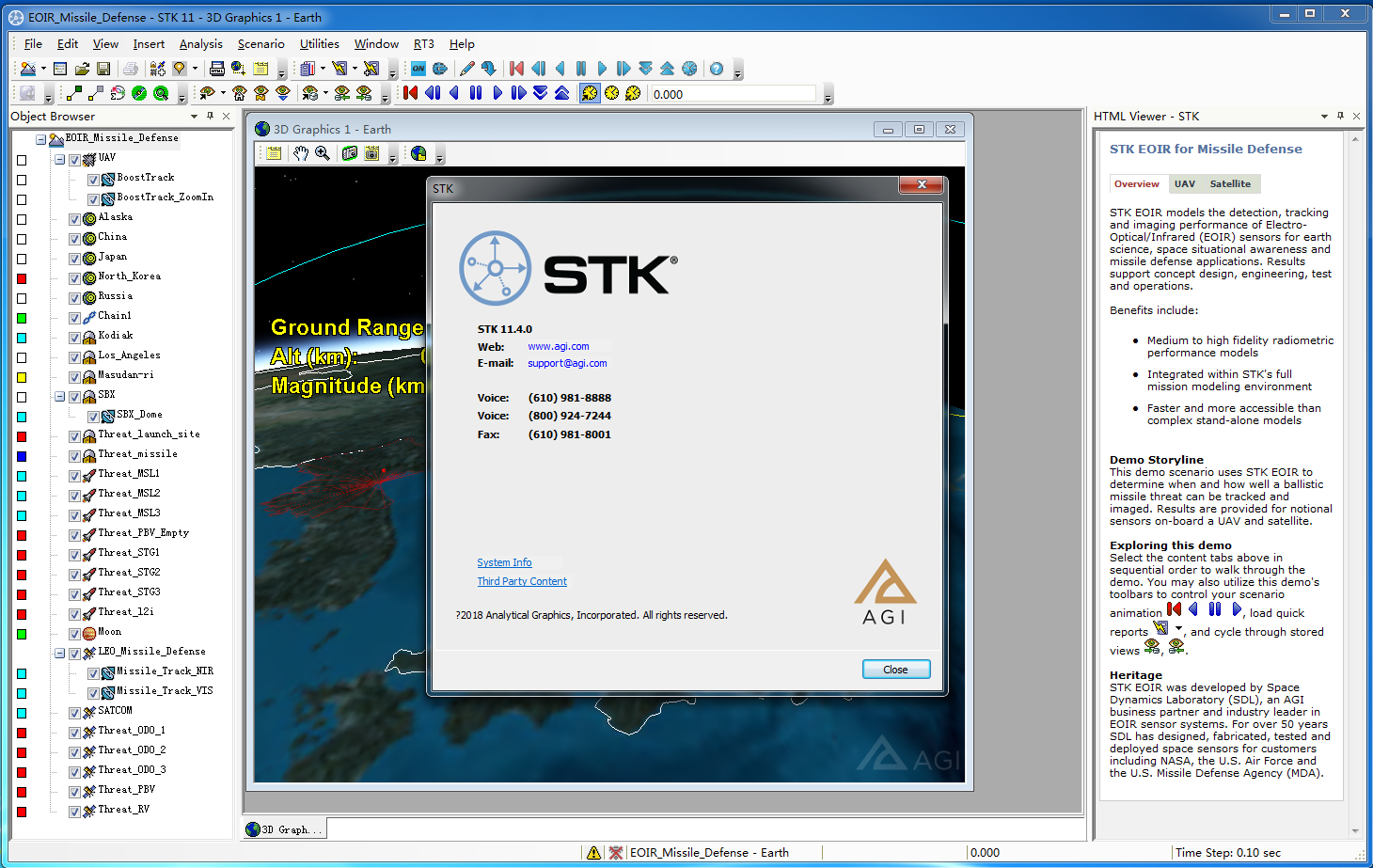This screenshot has width=1373, height=868.
Task: Click the blue color swatch beside Threat_missile
Action: (22, 456)
